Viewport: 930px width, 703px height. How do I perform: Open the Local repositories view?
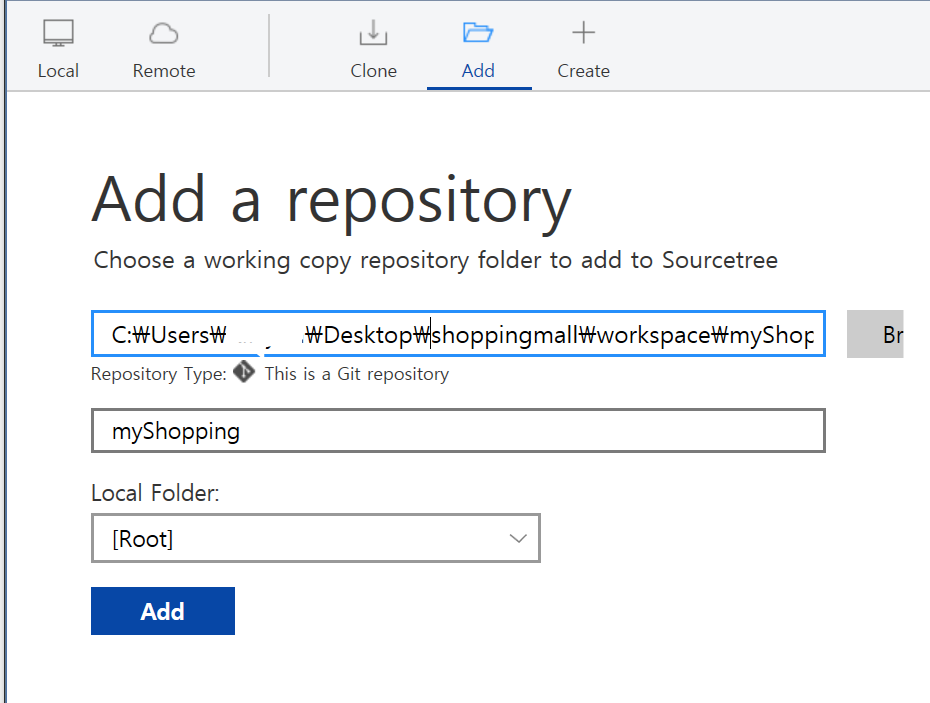[58, 33]
